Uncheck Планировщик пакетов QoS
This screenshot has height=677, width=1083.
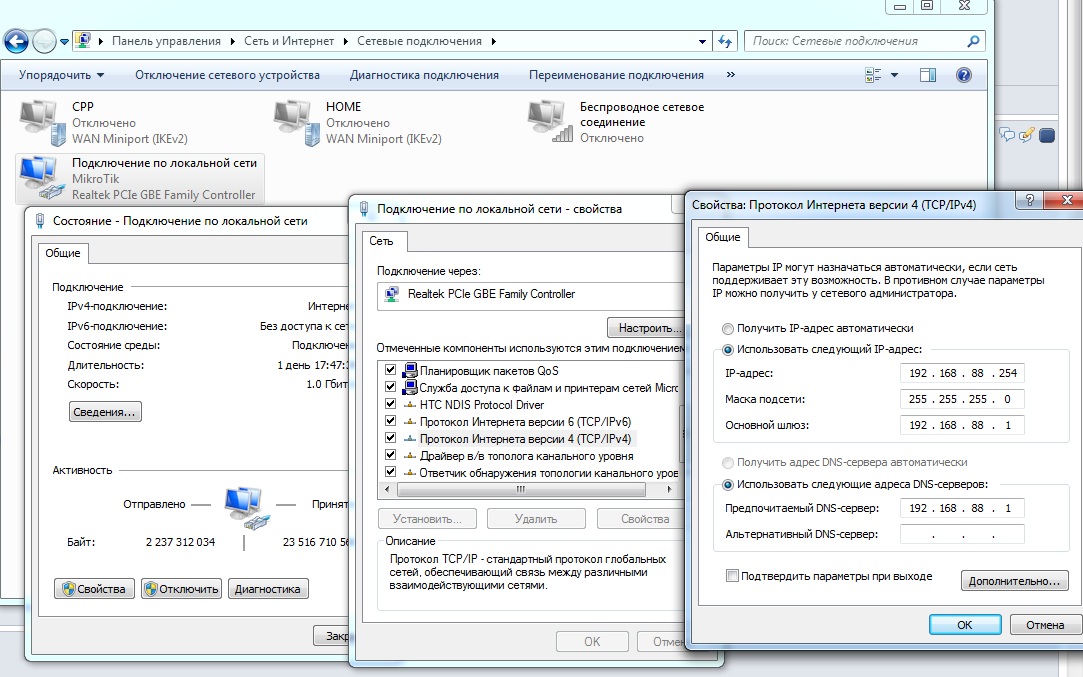390,370
